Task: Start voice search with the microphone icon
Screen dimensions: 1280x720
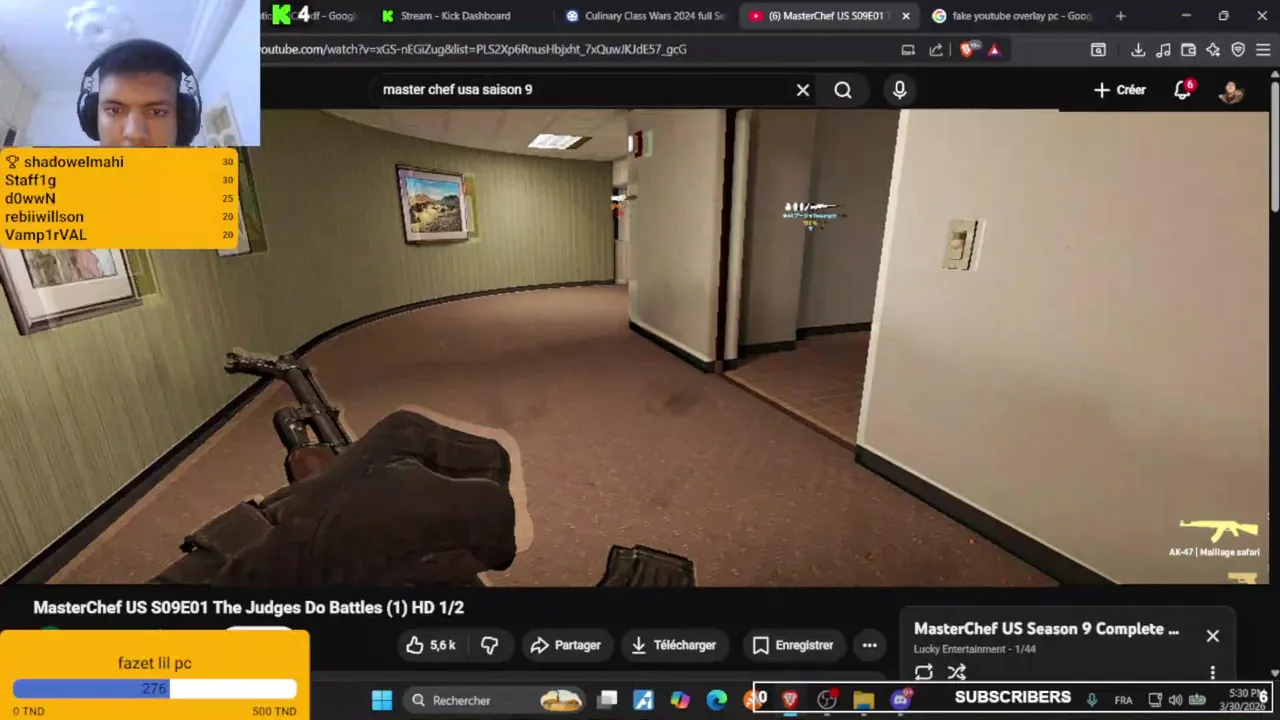Action: 899,90
